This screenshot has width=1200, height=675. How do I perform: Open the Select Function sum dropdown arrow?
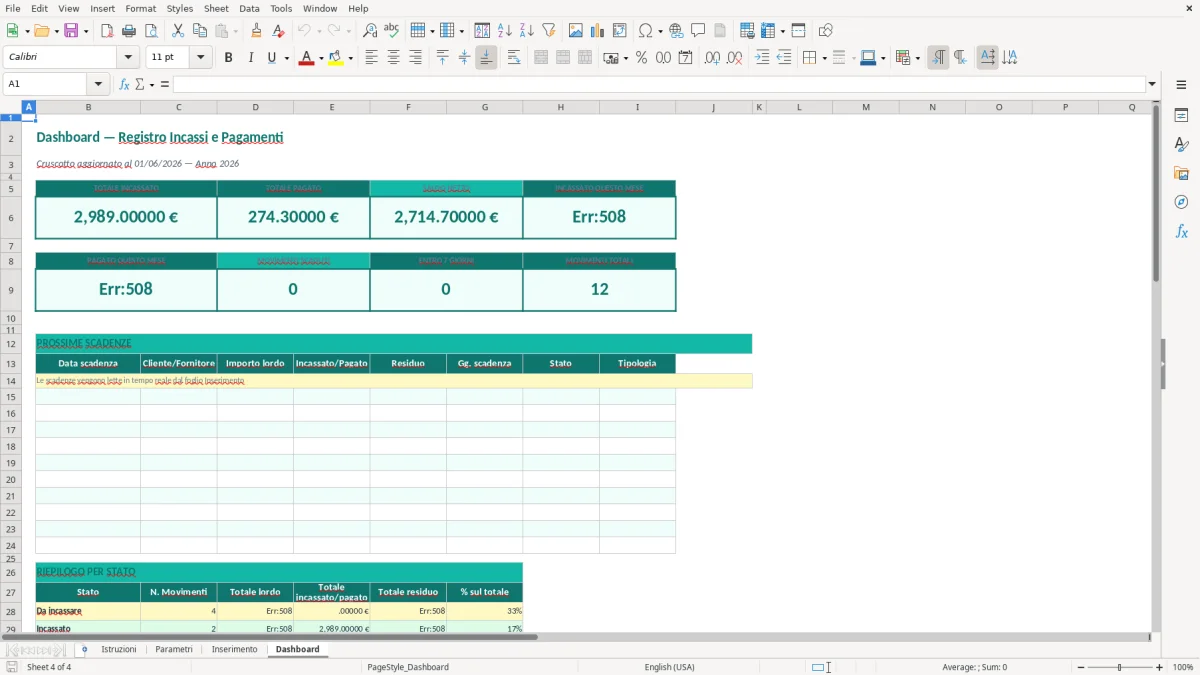pos(152,84)
